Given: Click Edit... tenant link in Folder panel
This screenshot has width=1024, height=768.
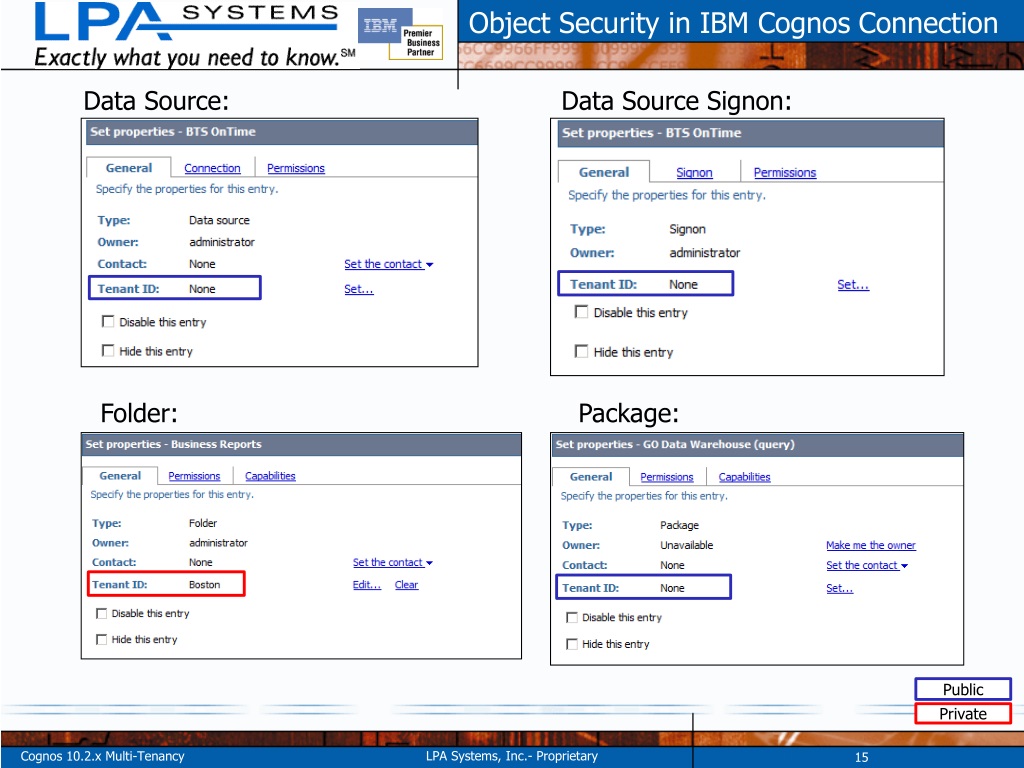Looking at the screenshot, I should click(x=366, y=584).
